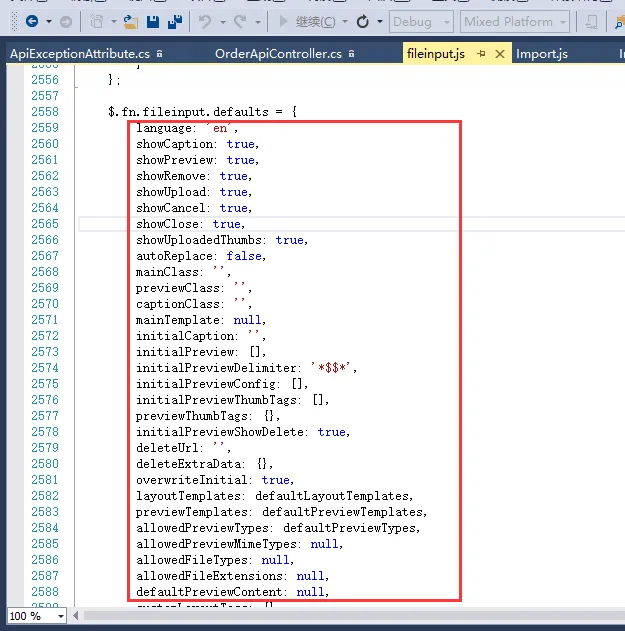Screen dimensions: 625x631
Task: Click the "language: 'en'," code line
Action: click(187, 128)
